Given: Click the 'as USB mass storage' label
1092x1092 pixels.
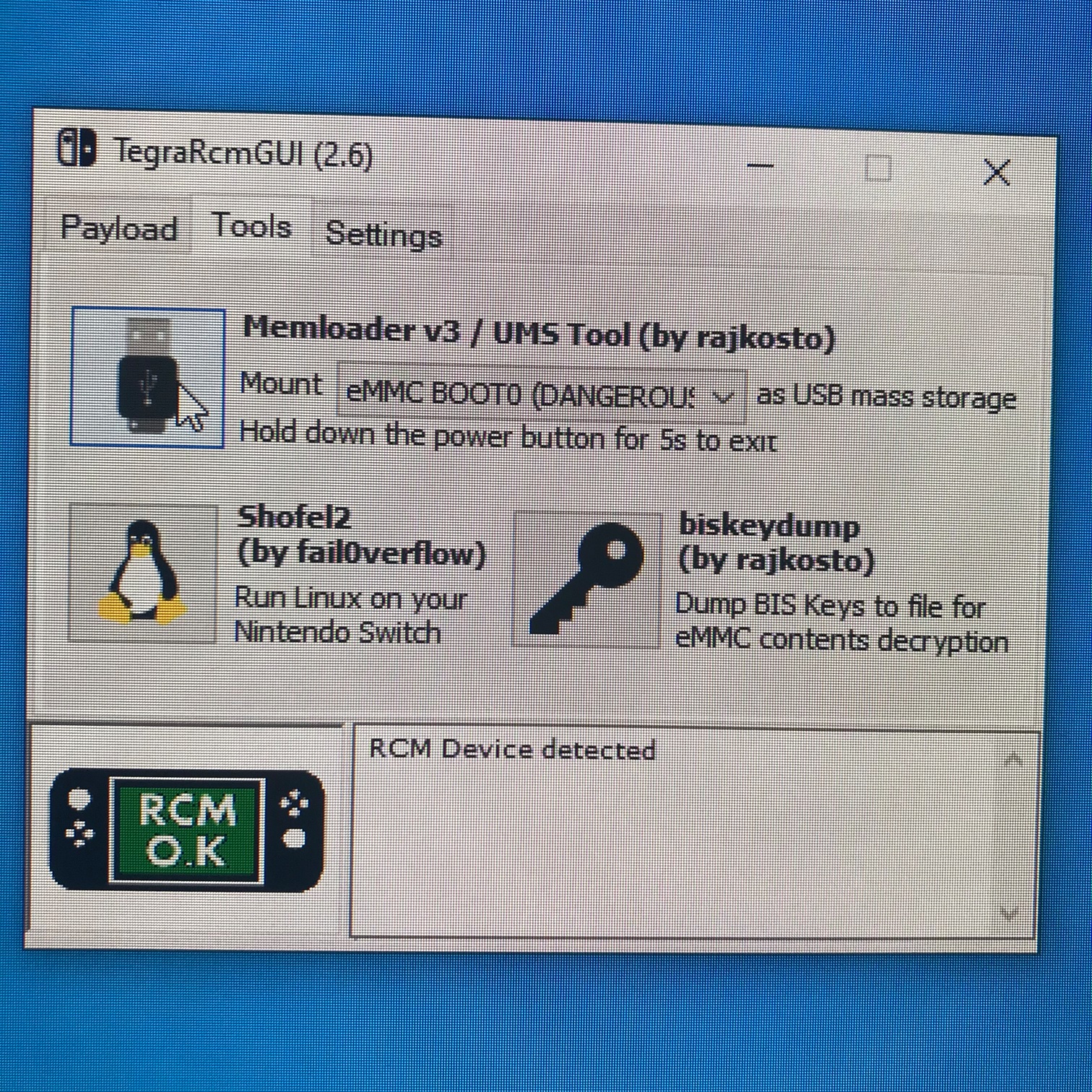Looking at the screenshot, I should tap(886, 398).
